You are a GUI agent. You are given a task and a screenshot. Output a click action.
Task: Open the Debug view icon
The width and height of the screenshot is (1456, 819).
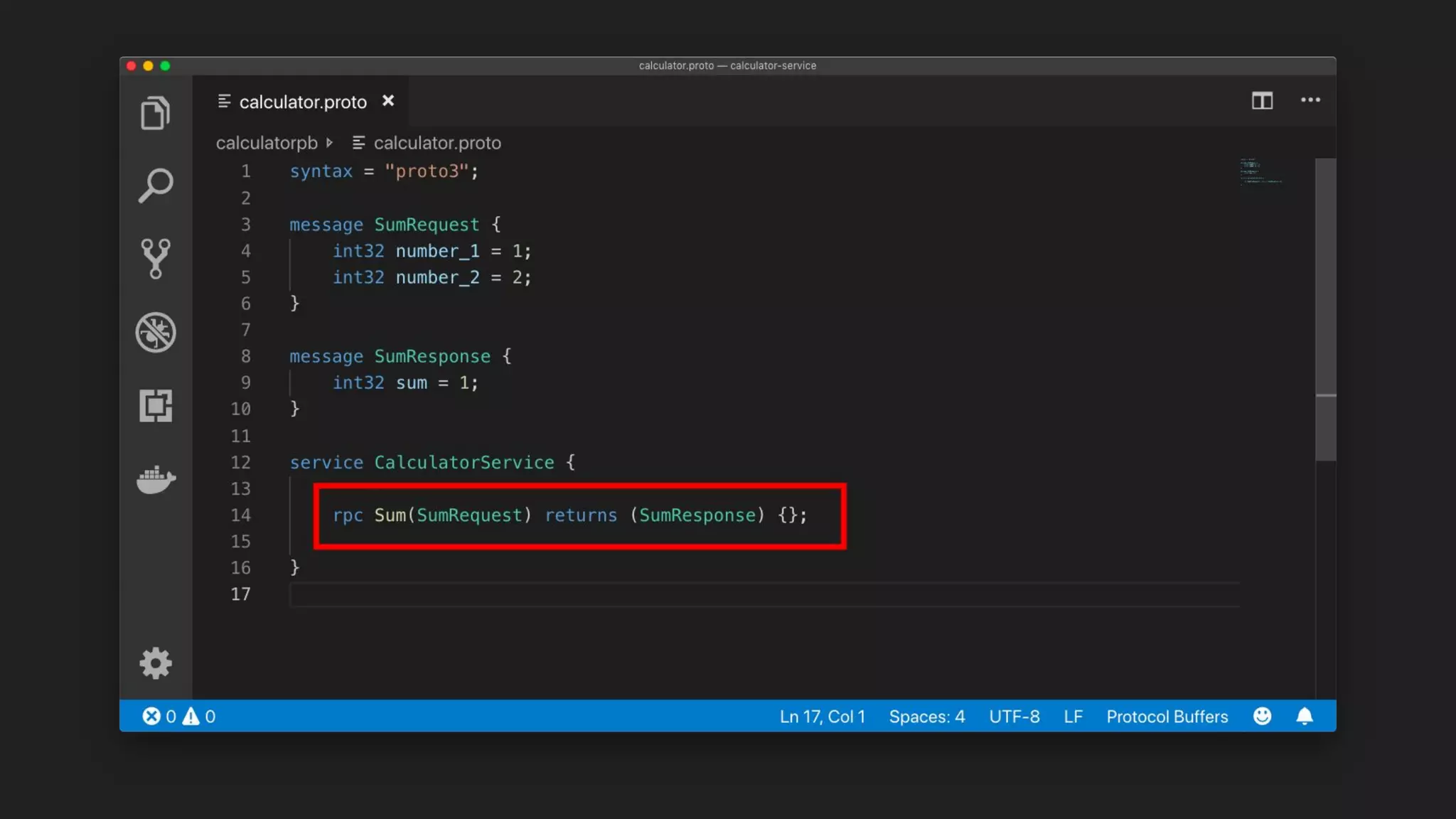(x=155, y=332)
